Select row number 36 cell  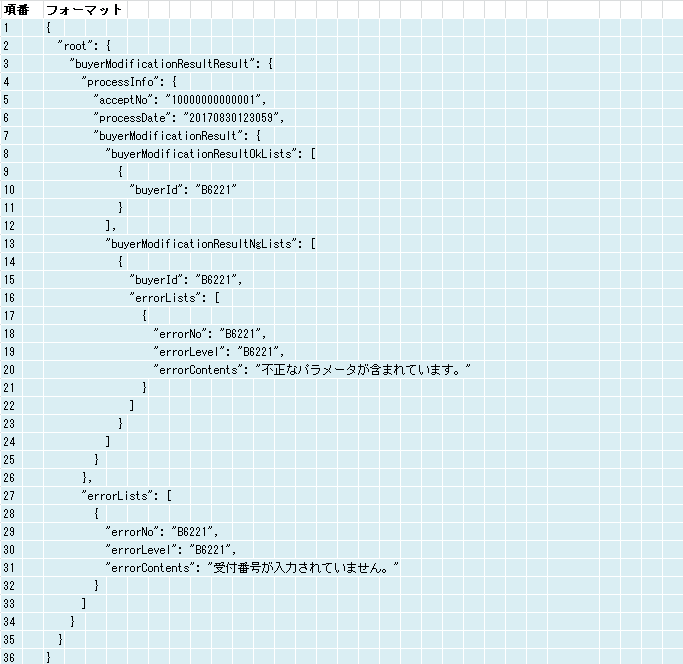click(x=9, y=657)
